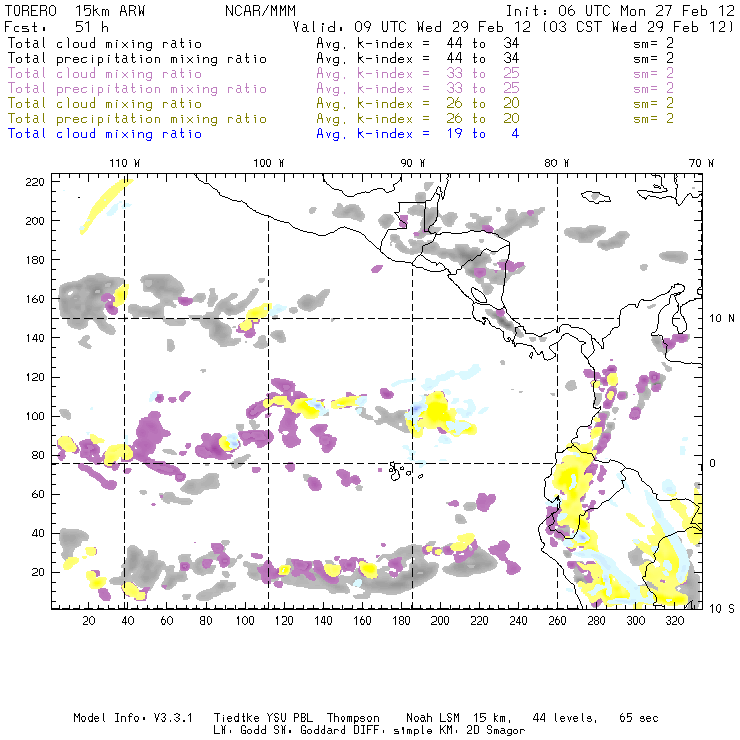Select the "100 W" longitude label

click(x=269, y=163)
